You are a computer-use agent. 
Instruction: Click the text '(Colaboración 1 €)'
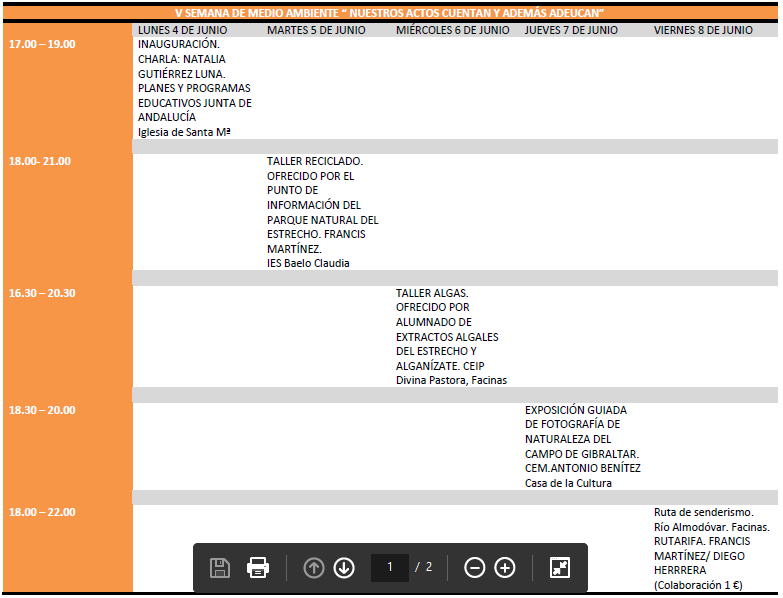(699, 586)
